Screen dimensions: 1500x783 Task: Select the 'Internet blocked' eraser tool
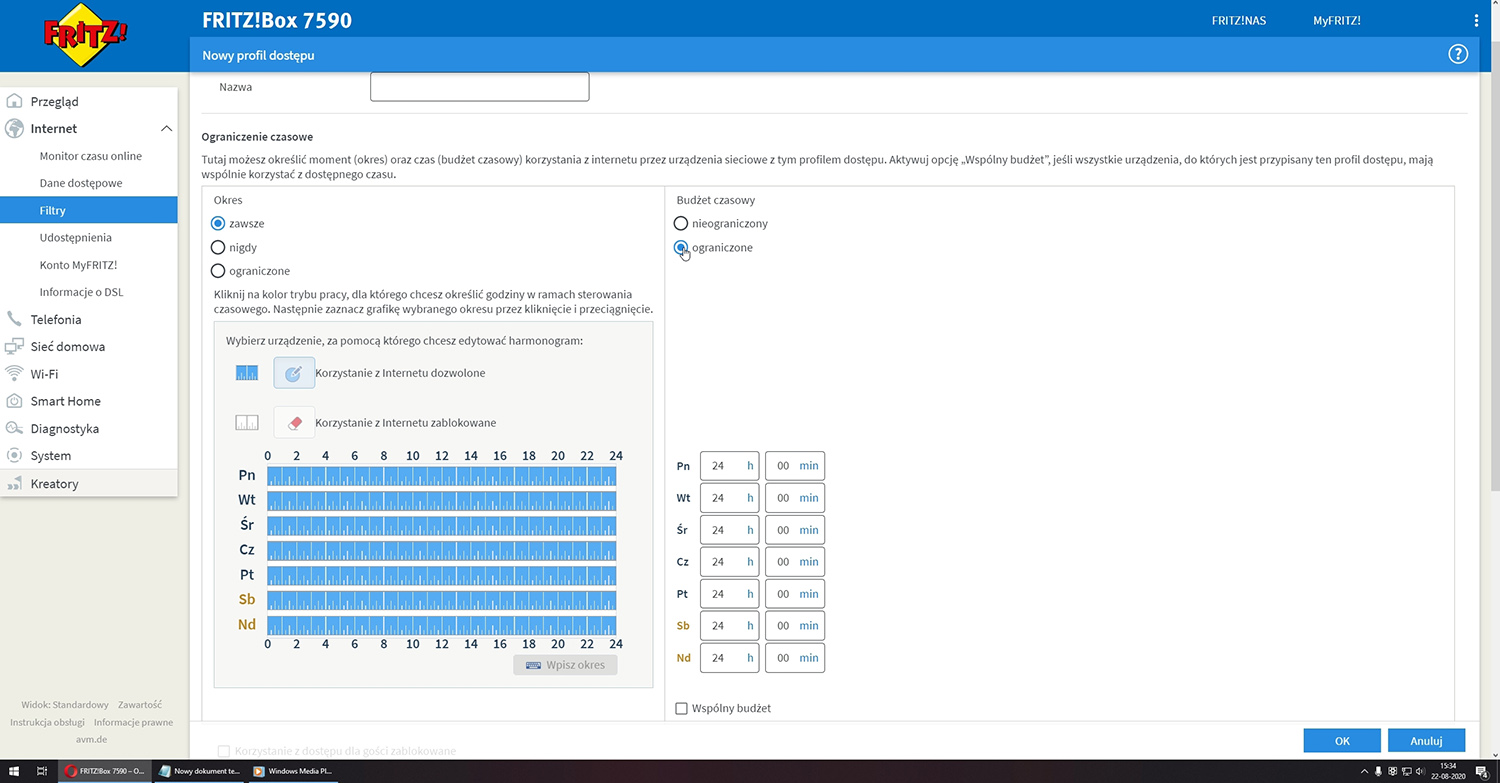pyautogui.click(x=294, y=423)
